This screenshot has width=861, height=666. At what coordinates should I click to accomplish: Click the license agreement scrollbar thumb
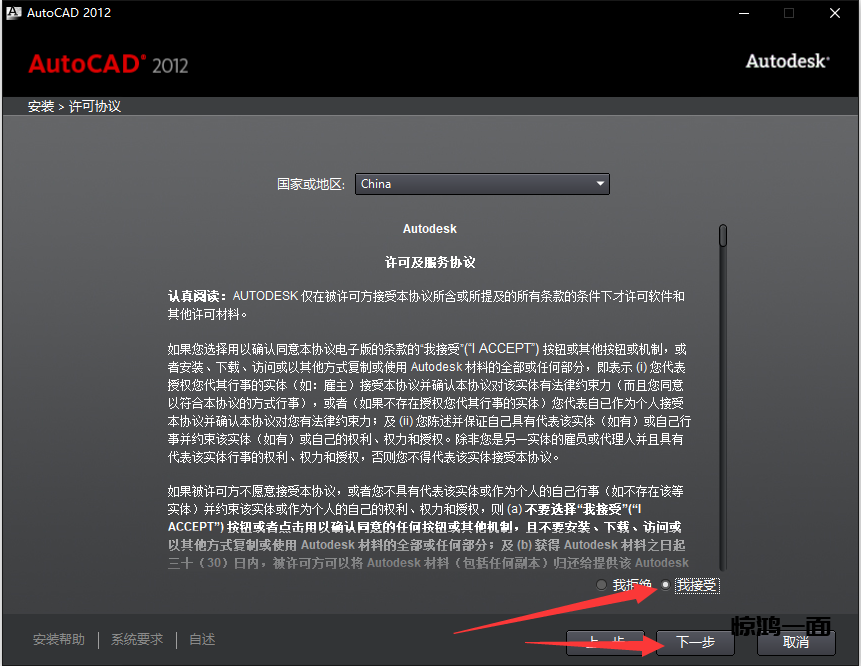(722, 236)
